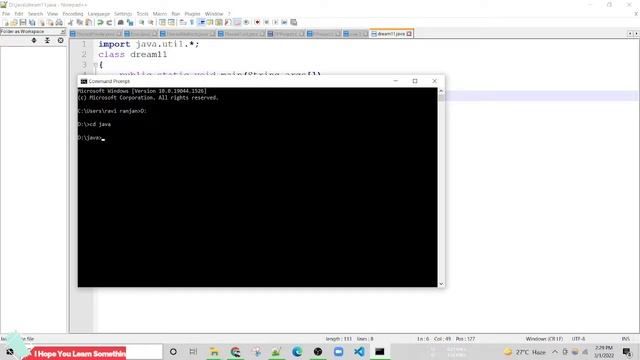Toggle synchronized vertical scrolling
This screenshot has width=640, height=360.
[x=162, y=22]
